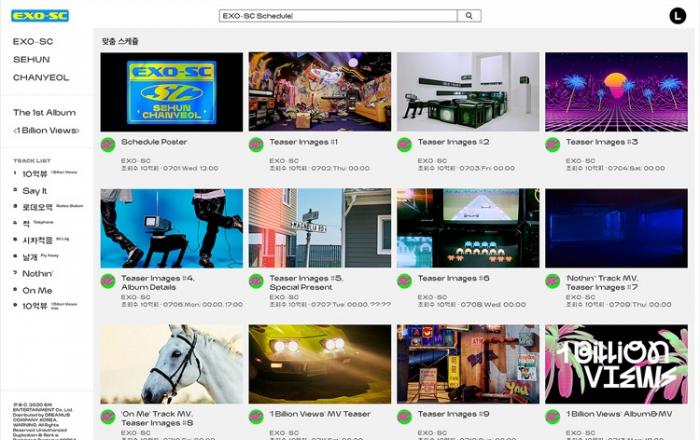
Task: Open the user profile avatar icon
Action: [x=677, y=16]
